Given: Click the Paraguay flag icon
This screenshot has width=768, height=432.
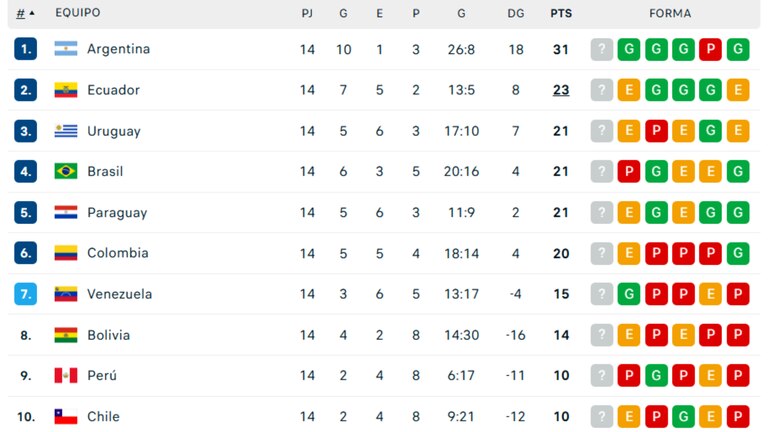Looking at the screenshot, I should tap(66, 212).
